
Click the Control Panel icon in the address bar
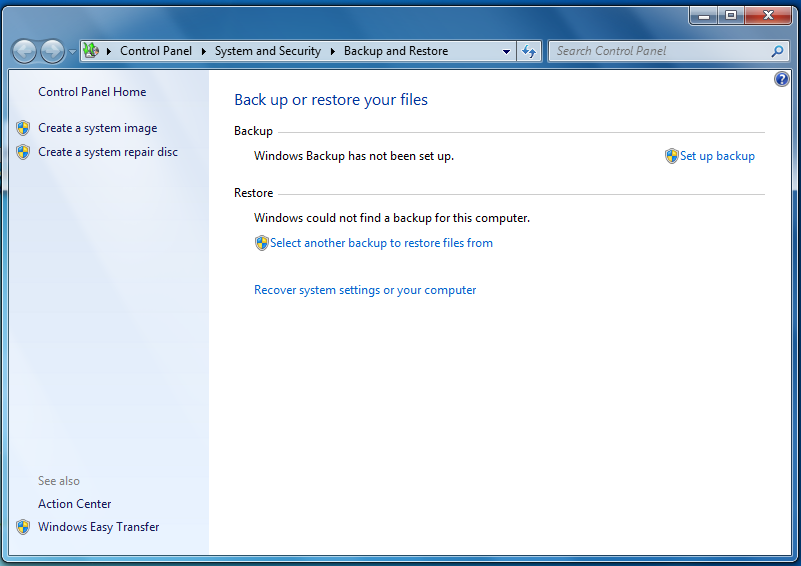pyautogui.click(x=91, y=50)
